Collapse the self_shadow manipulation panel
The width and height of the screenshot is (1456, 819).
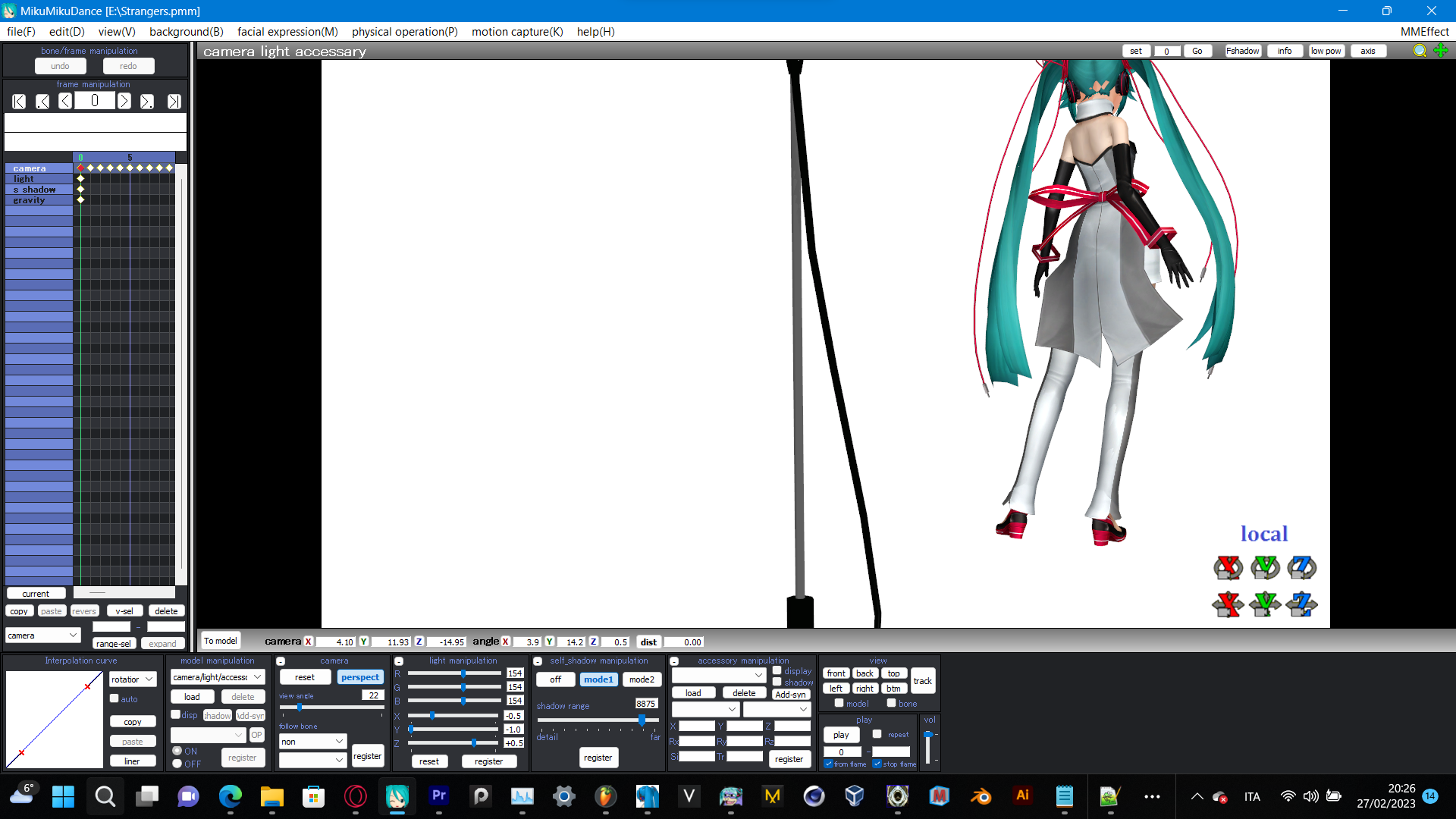(x=538, y=661)
